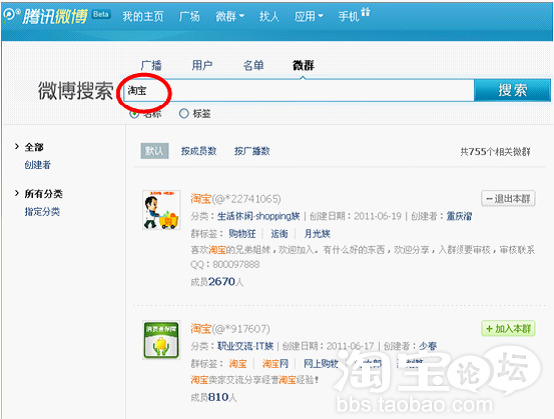This screenshot has height=419, width=554.
Task: Click the 指定分类 link
Action: pyautogui.click(x=42, y=212)
